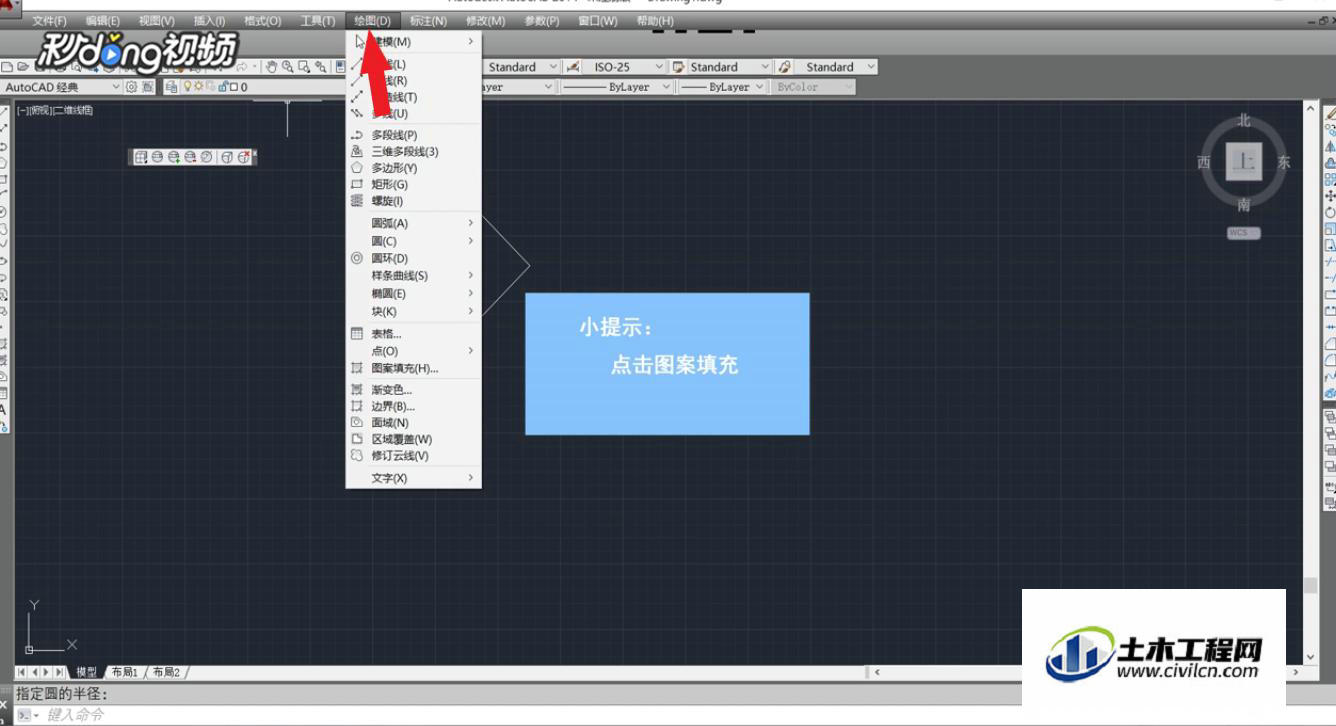Open the Format (格式) menu
The width and height of the screenshot is (1336, 726).
coord(262,21)
